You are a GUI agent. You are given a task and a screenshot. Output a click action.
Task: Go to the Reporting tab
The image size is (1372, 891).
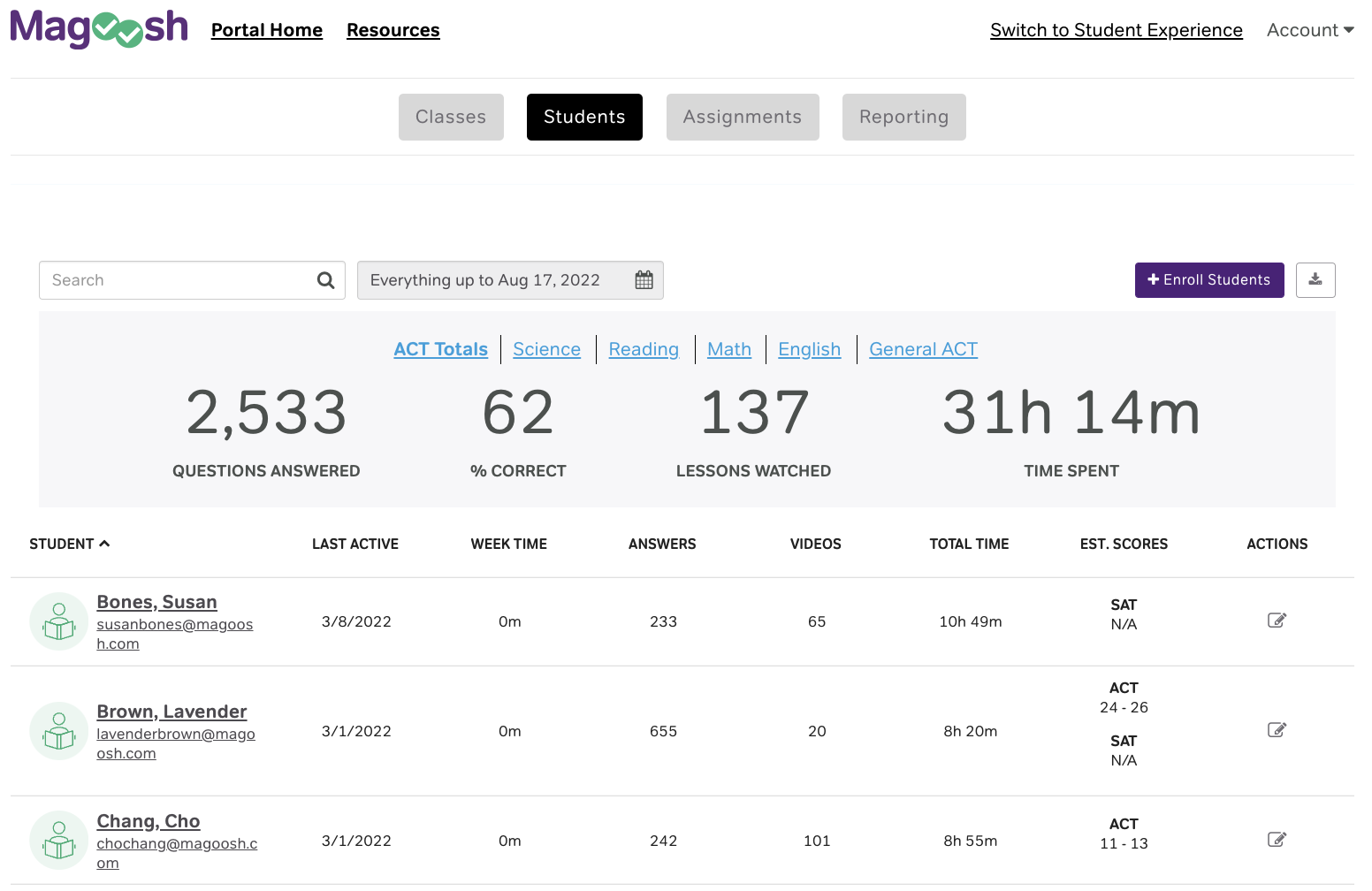(903, 117)
